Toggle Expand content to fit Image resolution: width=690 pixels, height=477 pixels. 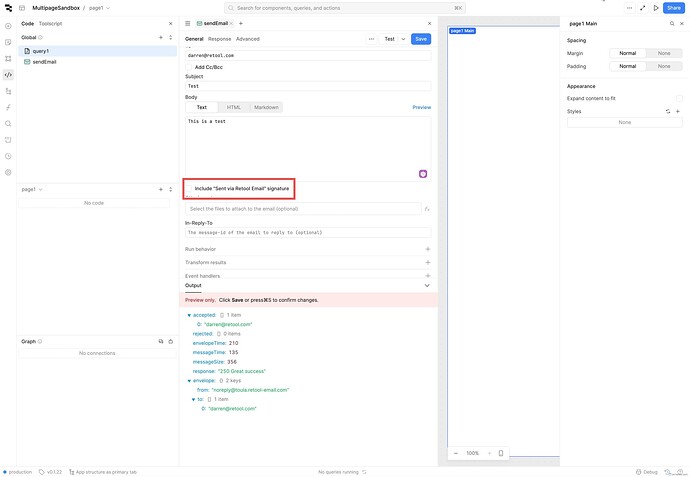click(x=677, y=98)
